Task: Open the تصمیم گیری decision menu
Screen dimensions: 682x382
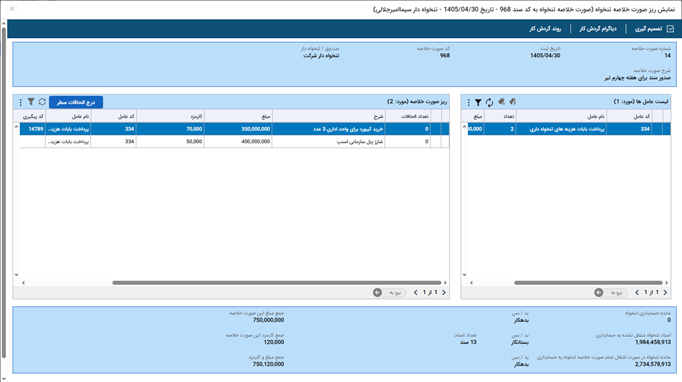Action: (654, 29)
